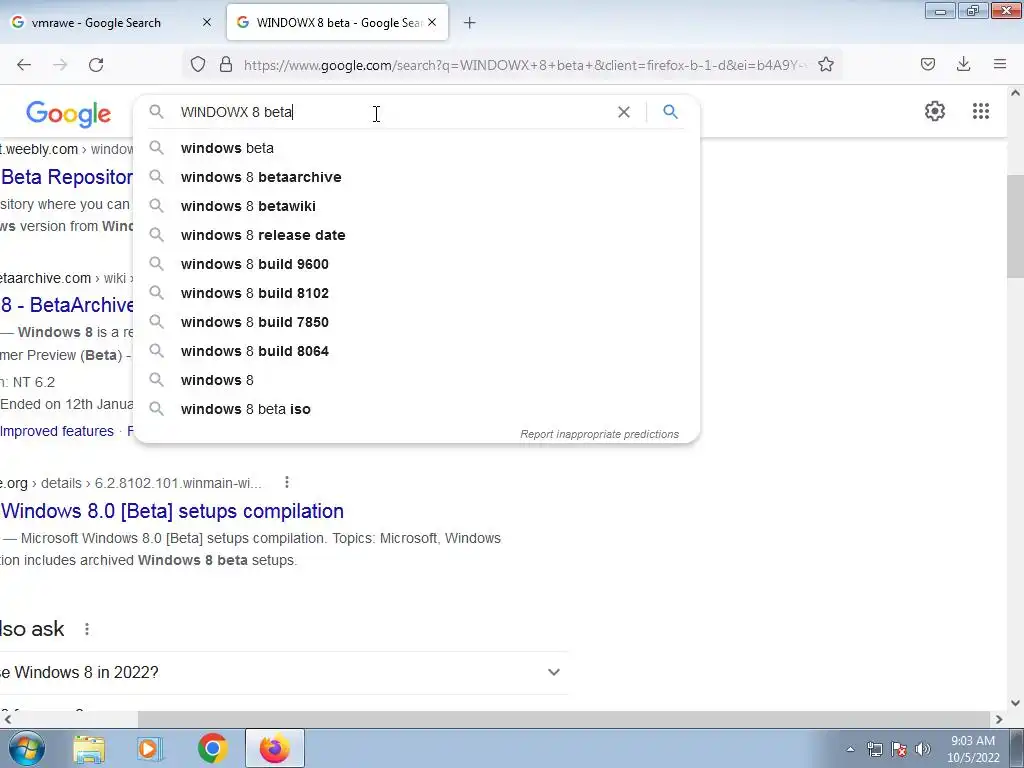Select the plain 'windows 8' suggestion

click(417, 380)
